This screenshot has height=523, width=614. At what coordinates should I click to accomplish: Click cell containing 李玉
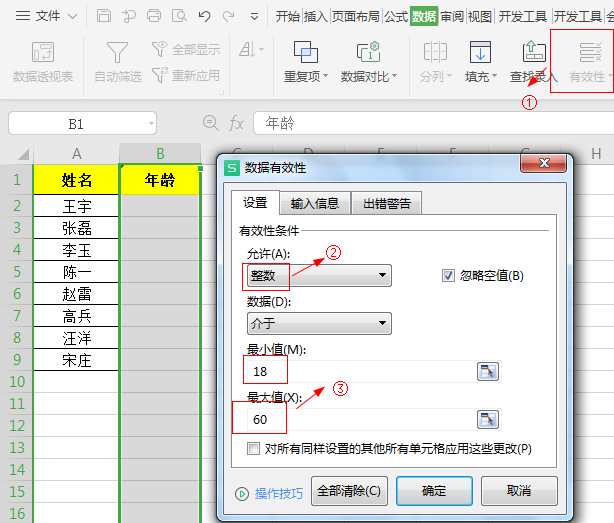click(x=76, y=250)
